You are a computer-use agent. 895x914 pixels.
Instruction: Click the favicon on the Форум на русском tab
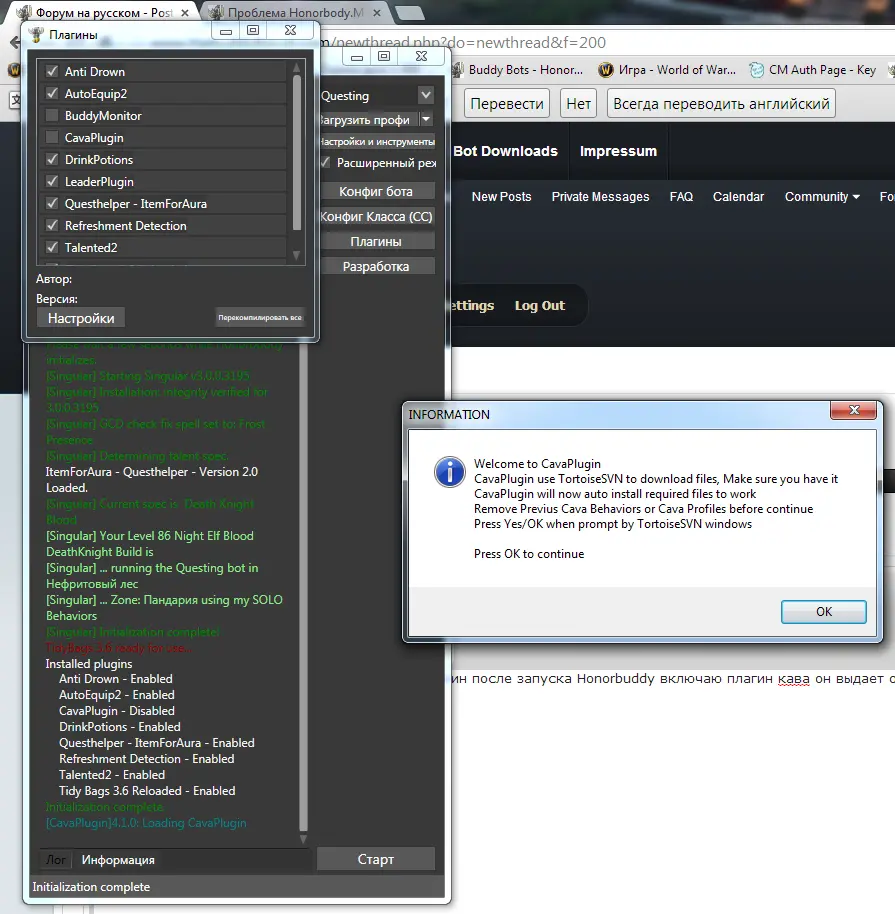(x=21, y=13)
